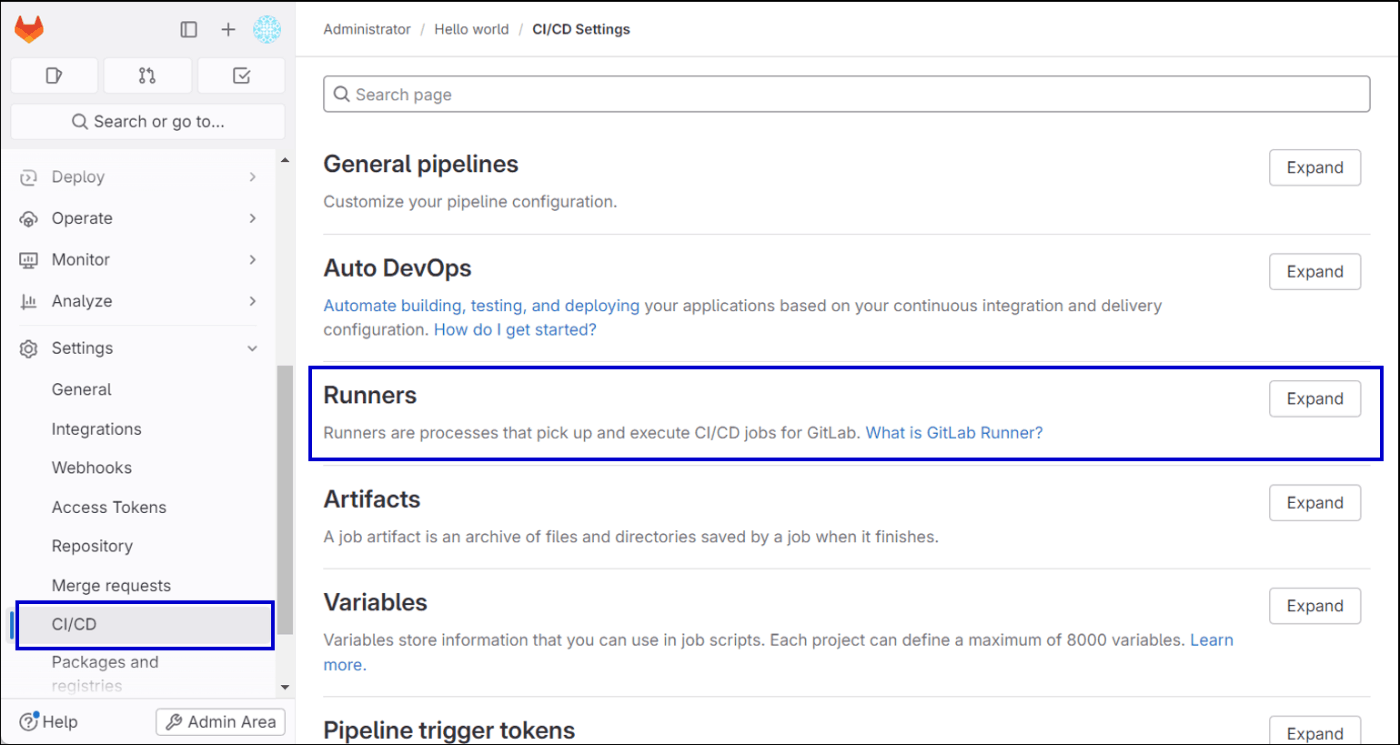
Task: Click the Settings gear icon
Action: tap(29, 348)
